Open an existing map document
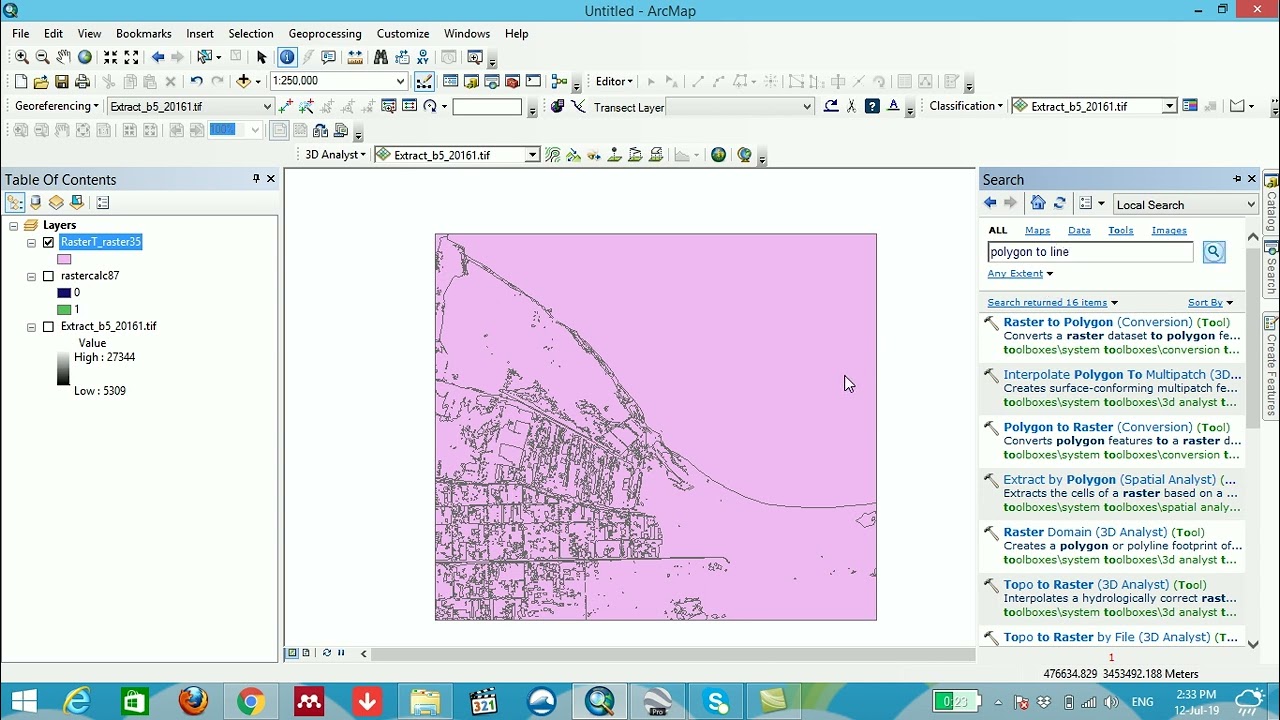Viewport: 1280px width, 720px height. point(41,81)
